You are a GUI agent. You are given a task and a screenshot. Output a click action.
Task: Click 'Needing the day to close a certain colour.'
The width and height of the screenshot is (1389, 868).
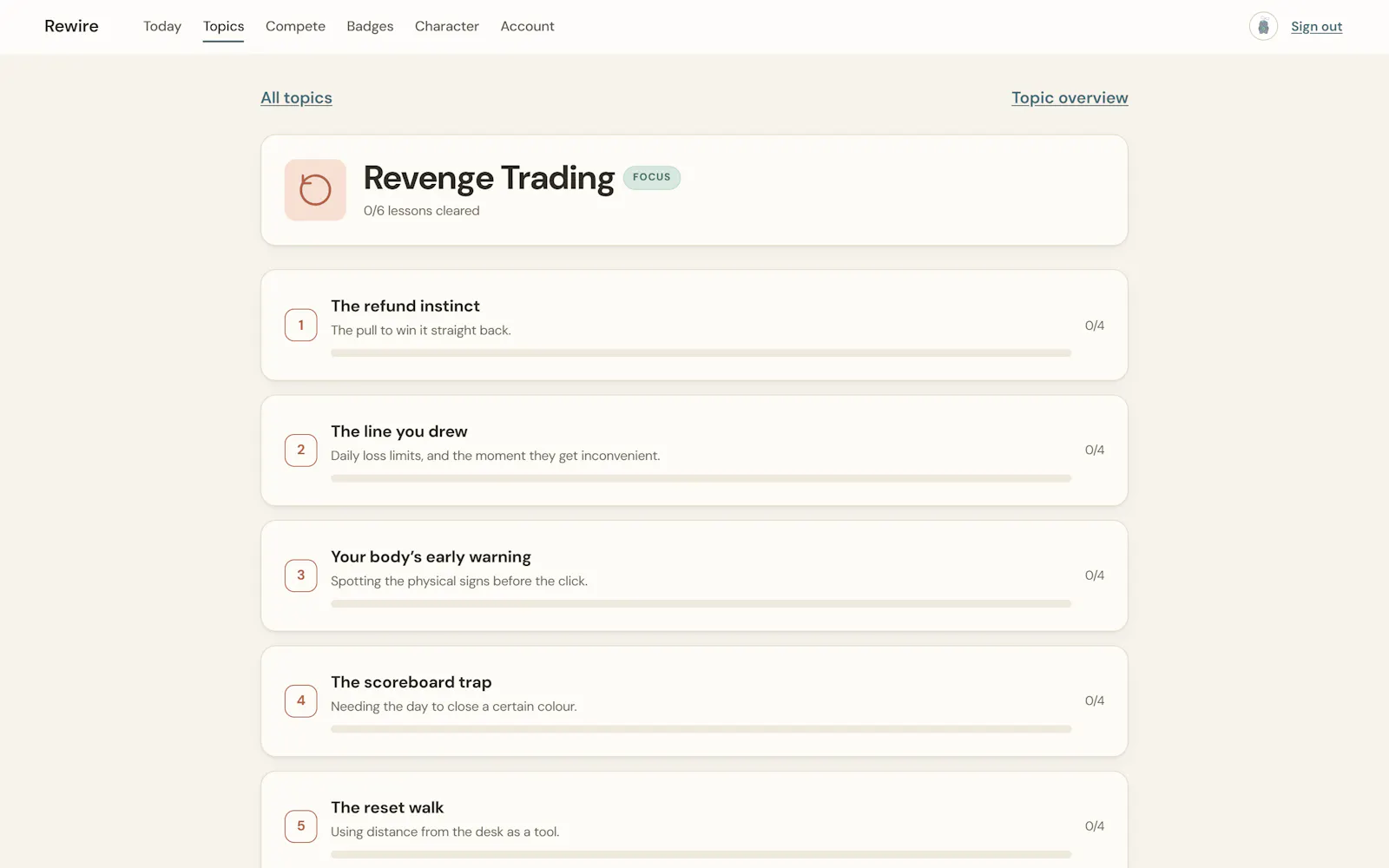point(454,707)
